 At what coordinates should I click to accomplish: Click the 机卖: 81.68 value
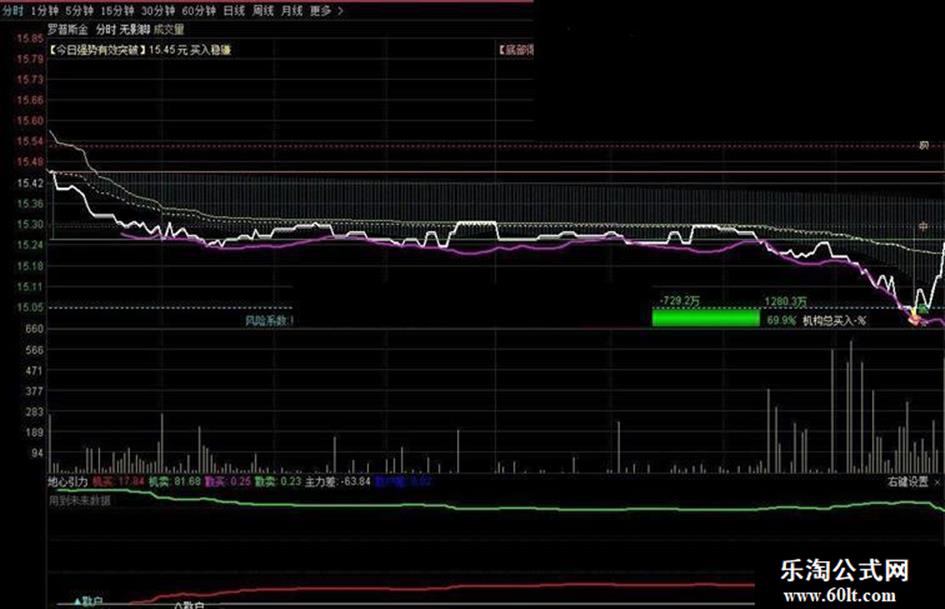[175, 482]
